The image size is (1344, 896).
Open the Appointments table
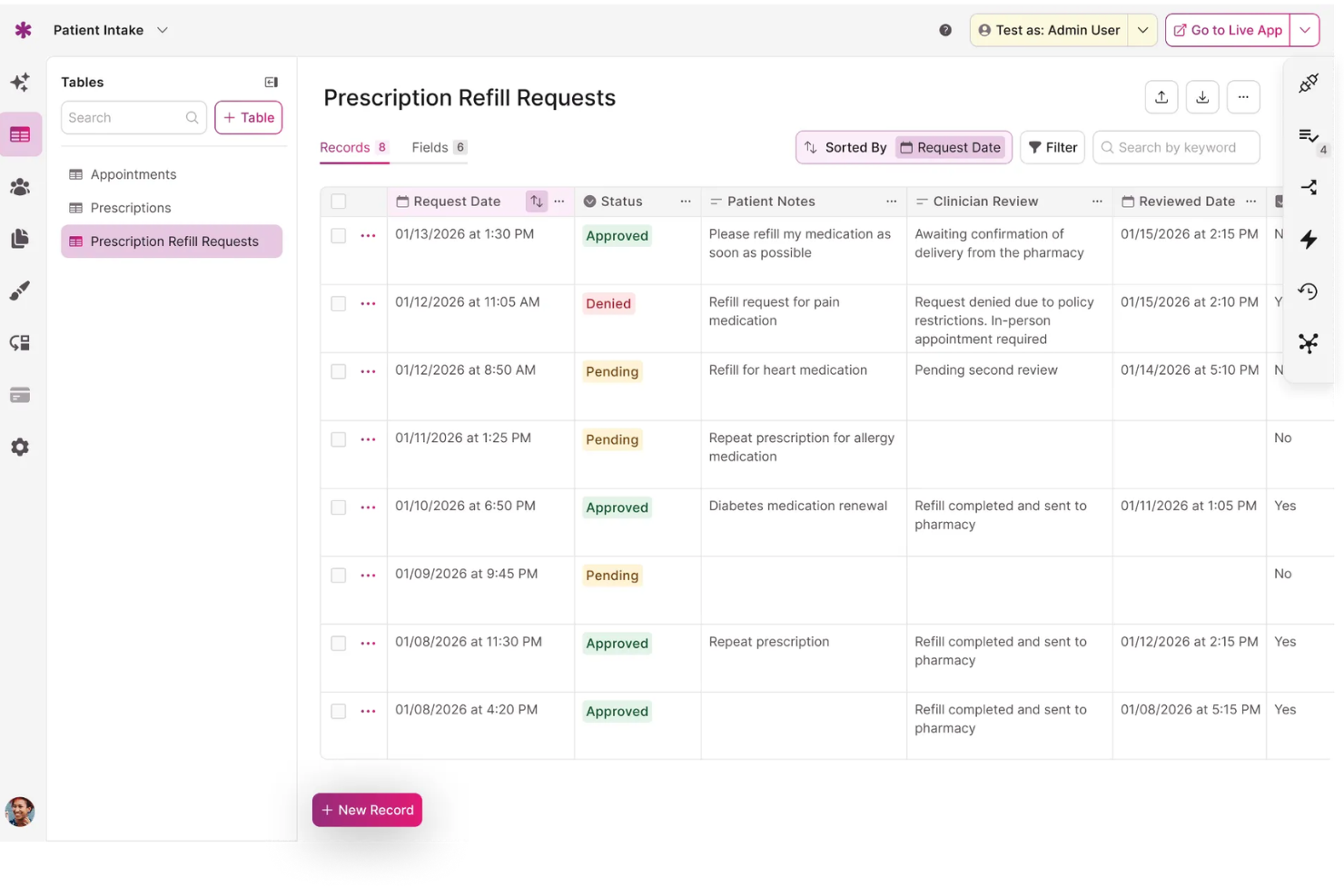point(172,174)
